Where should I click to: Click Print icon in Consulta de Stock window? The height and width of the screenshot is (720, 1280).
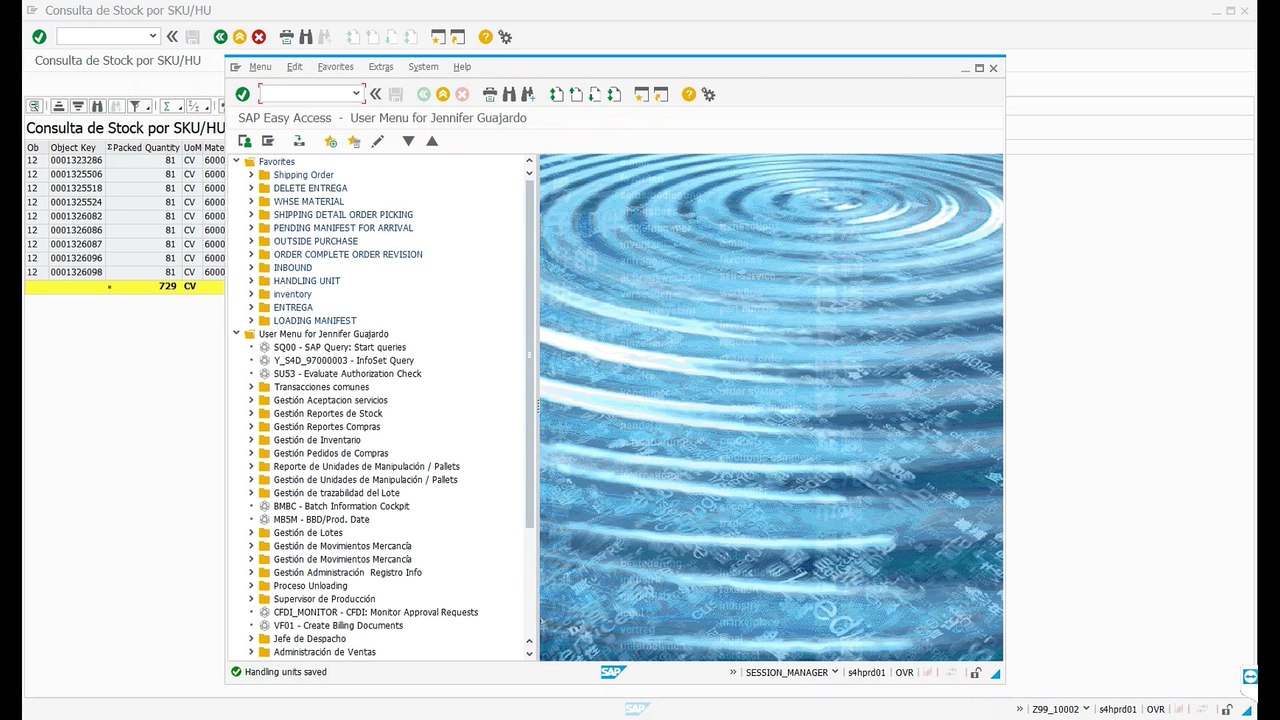click(x=286, y=37)
